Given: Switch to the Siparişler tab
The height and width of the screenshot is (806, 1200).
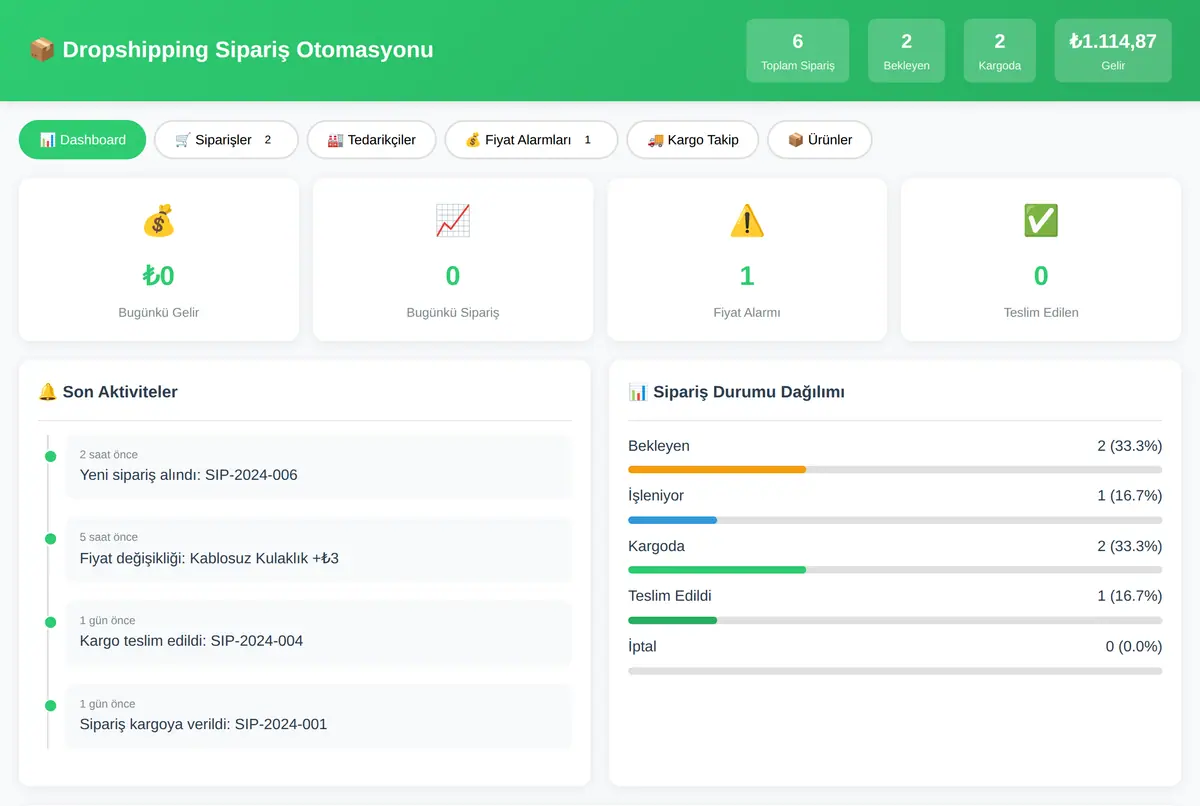Looking at the screenshot, I should click(226, 140).
